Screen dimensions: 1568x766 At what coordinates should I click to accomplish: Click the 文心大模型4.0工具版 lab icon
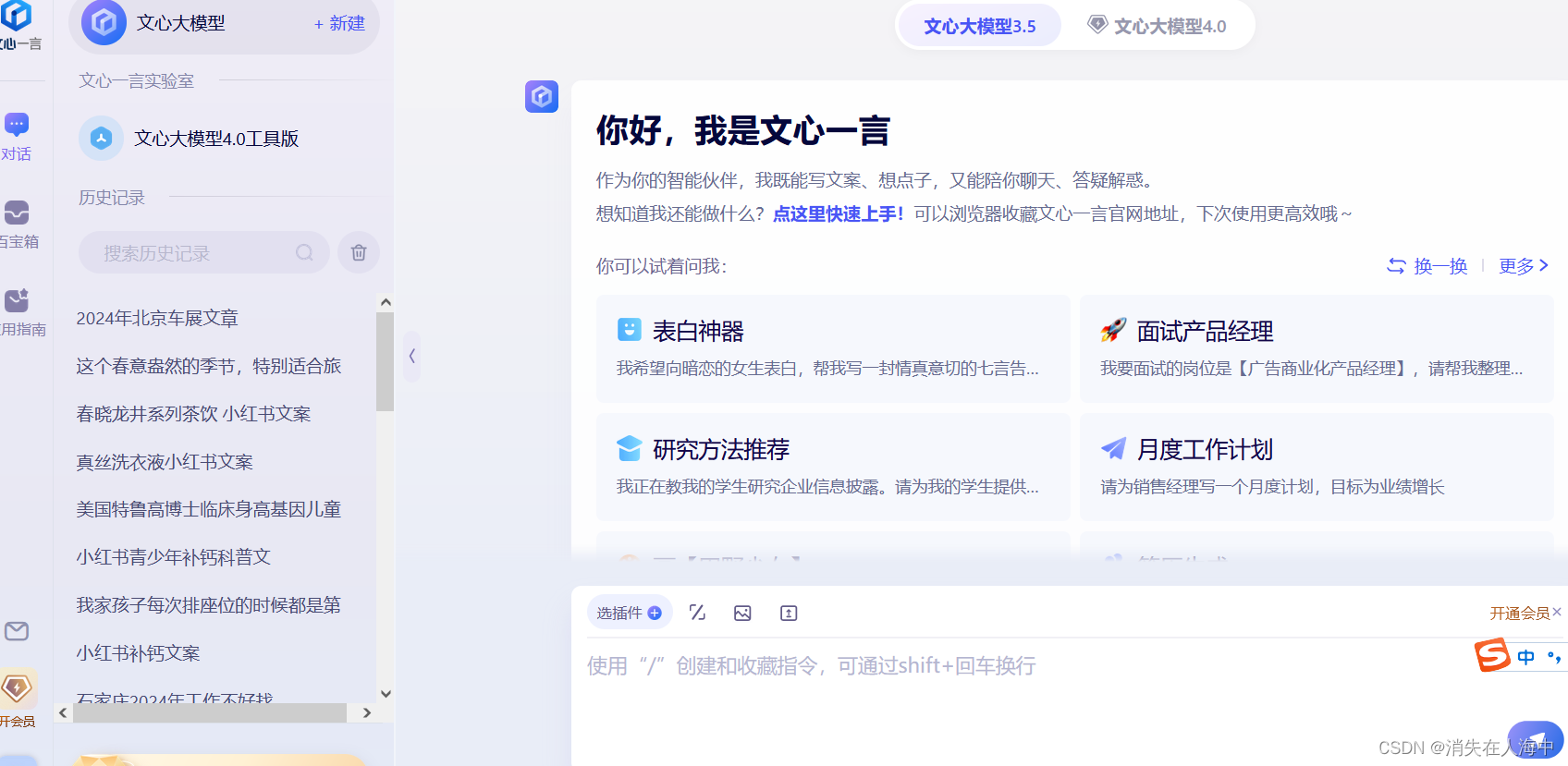[x=102, y=139]
